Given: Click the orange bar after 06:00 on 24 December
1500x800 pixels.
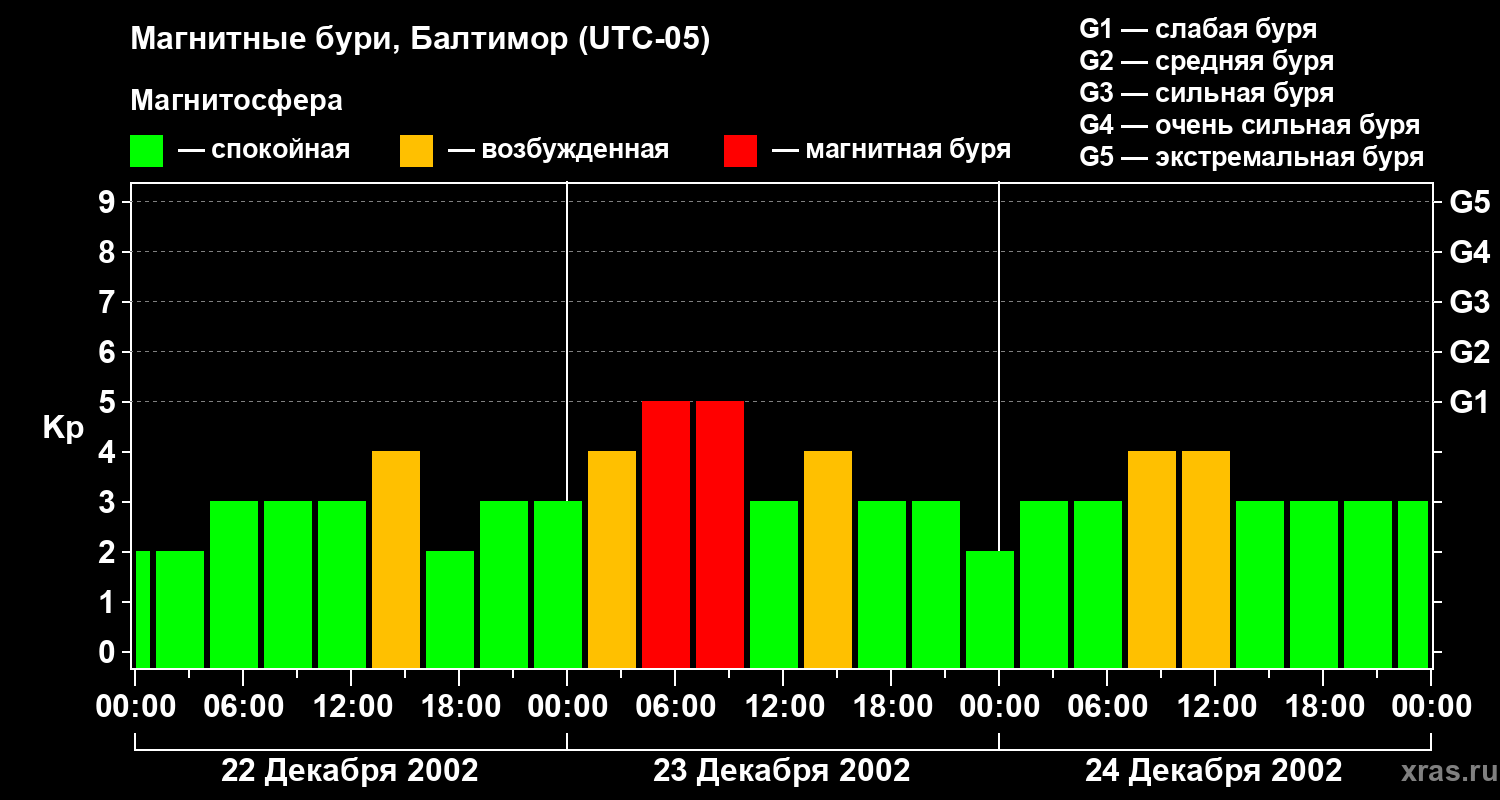Looking at the screenshot, I should 1152,560.
